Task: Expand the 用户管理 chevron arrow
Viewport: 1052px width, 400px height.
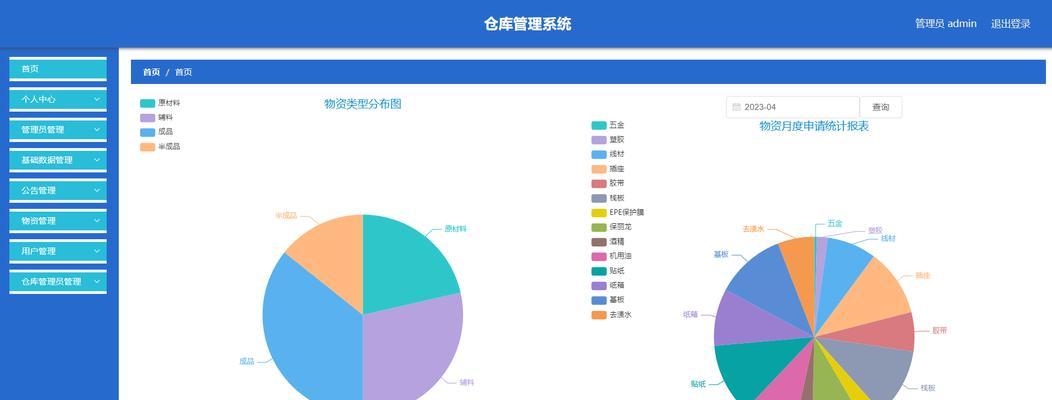Action: point(97,251)
